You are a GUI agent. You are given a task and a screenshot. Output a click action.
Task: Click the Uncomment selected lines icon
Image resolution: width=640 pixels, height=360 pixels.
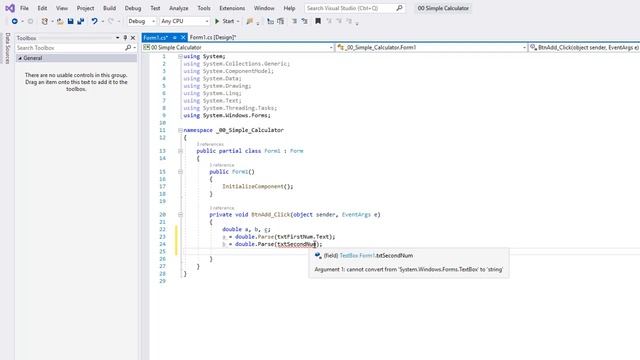[304, 21]
